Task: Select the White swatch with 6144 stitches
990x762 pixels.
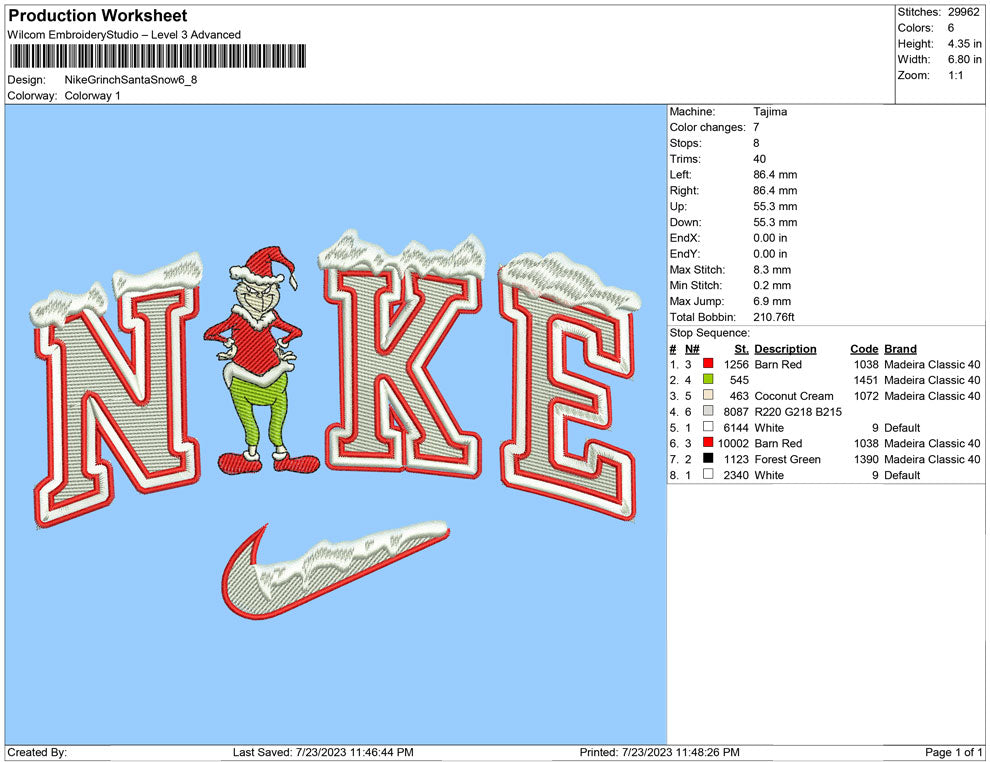Action: coord(708,427)
